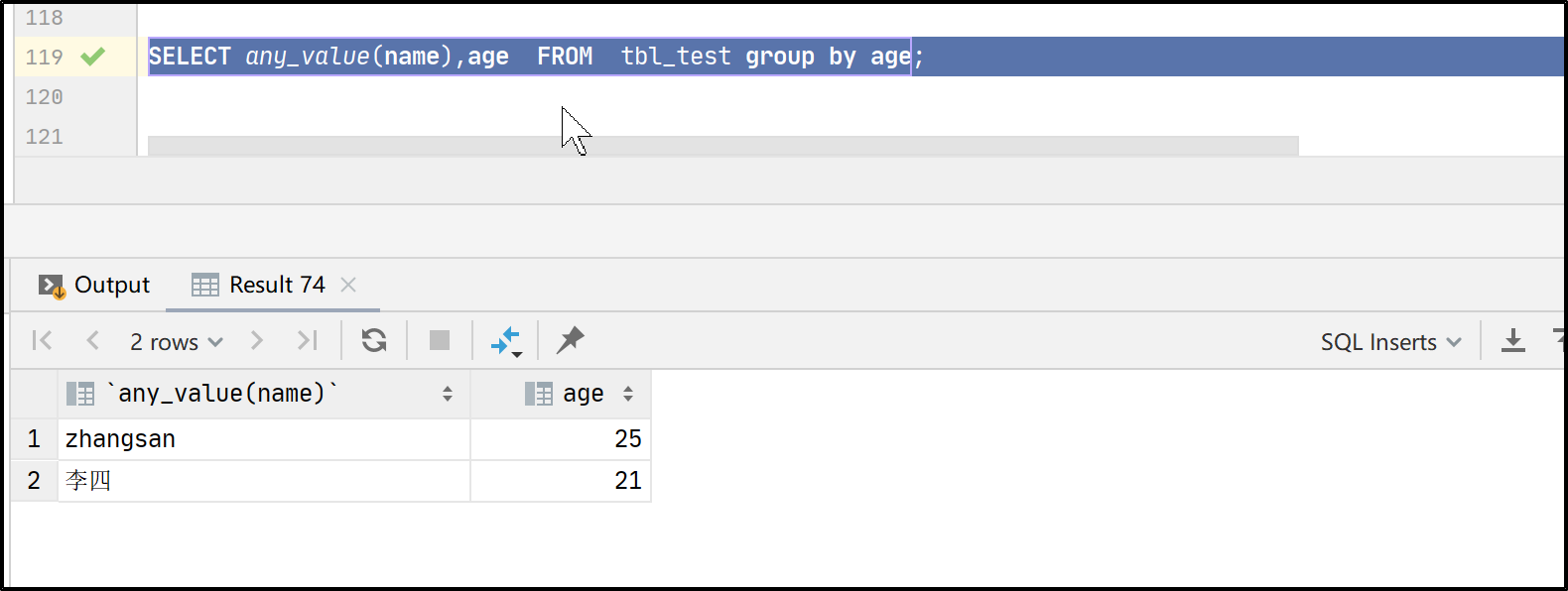Select the zhangsan cell
This screenshot has width=1568, height=591.
[264, 439]
